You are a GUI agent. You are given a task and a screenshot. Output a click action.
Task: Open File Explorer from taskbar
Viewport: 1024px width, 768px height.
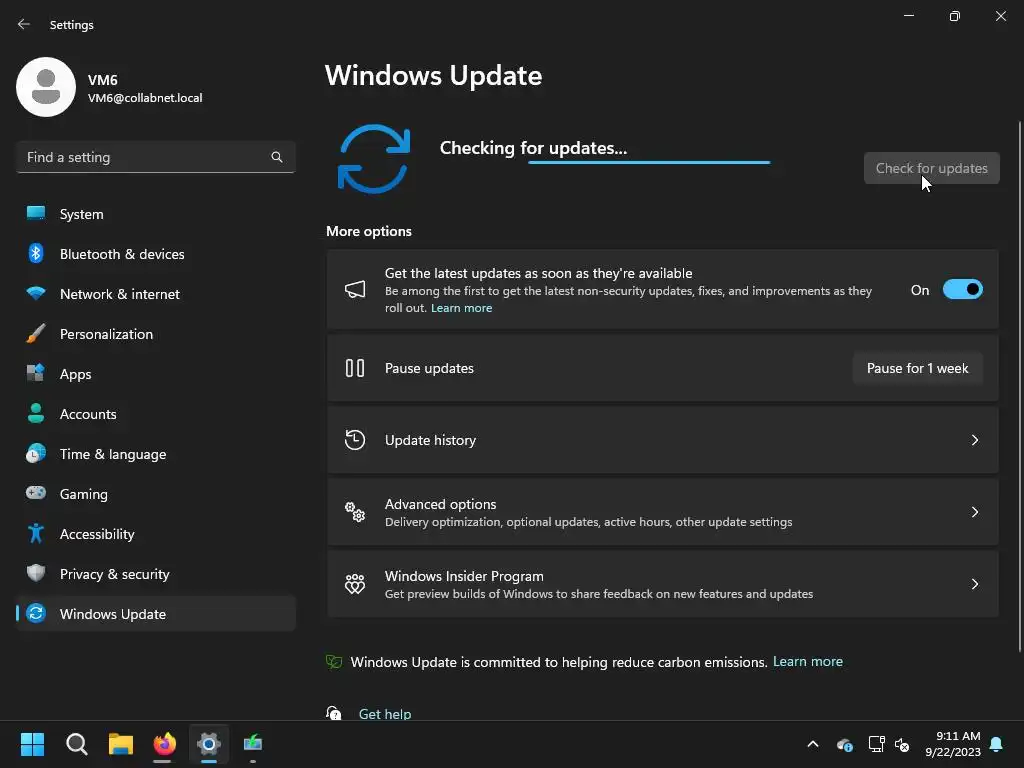[120, 744]
